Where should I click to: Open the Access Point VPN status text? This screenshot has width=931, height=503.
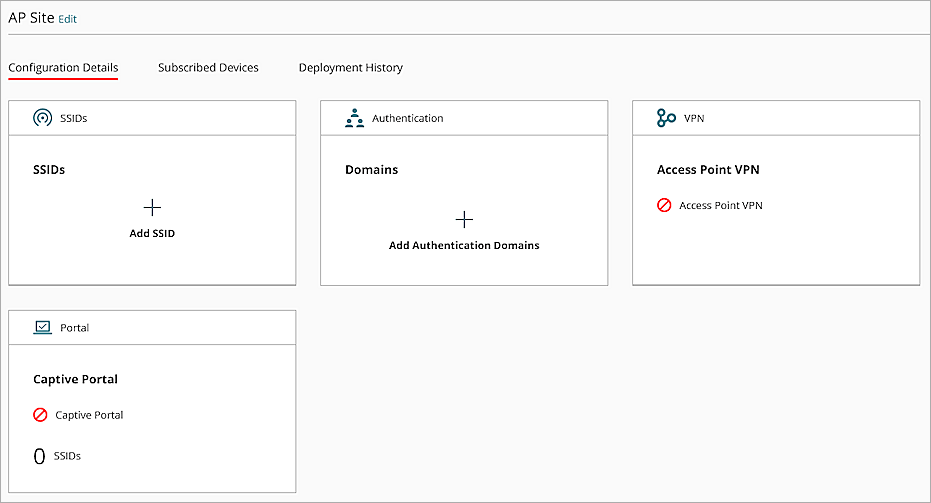tap(721, 205)
